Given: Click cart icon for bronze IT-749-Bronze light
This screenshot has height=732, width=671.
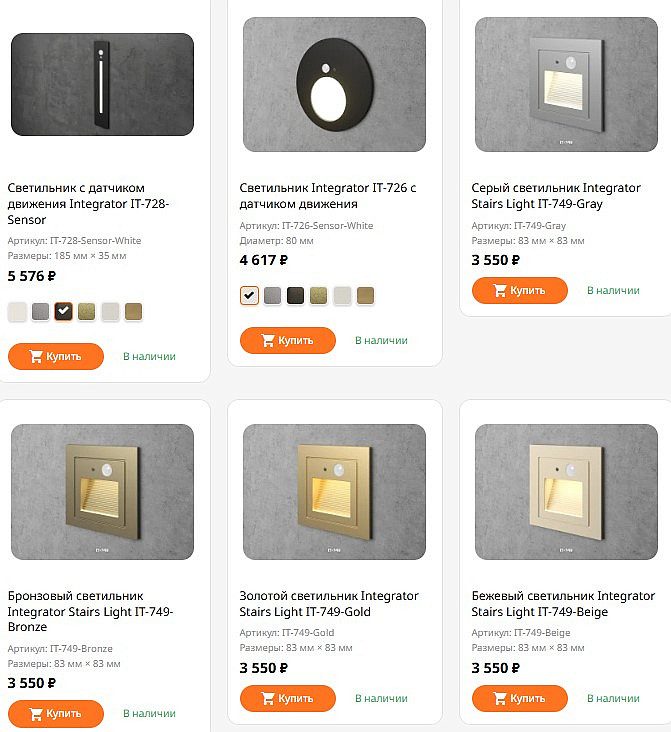Looking at the screenshot, I should coord(36,714).
